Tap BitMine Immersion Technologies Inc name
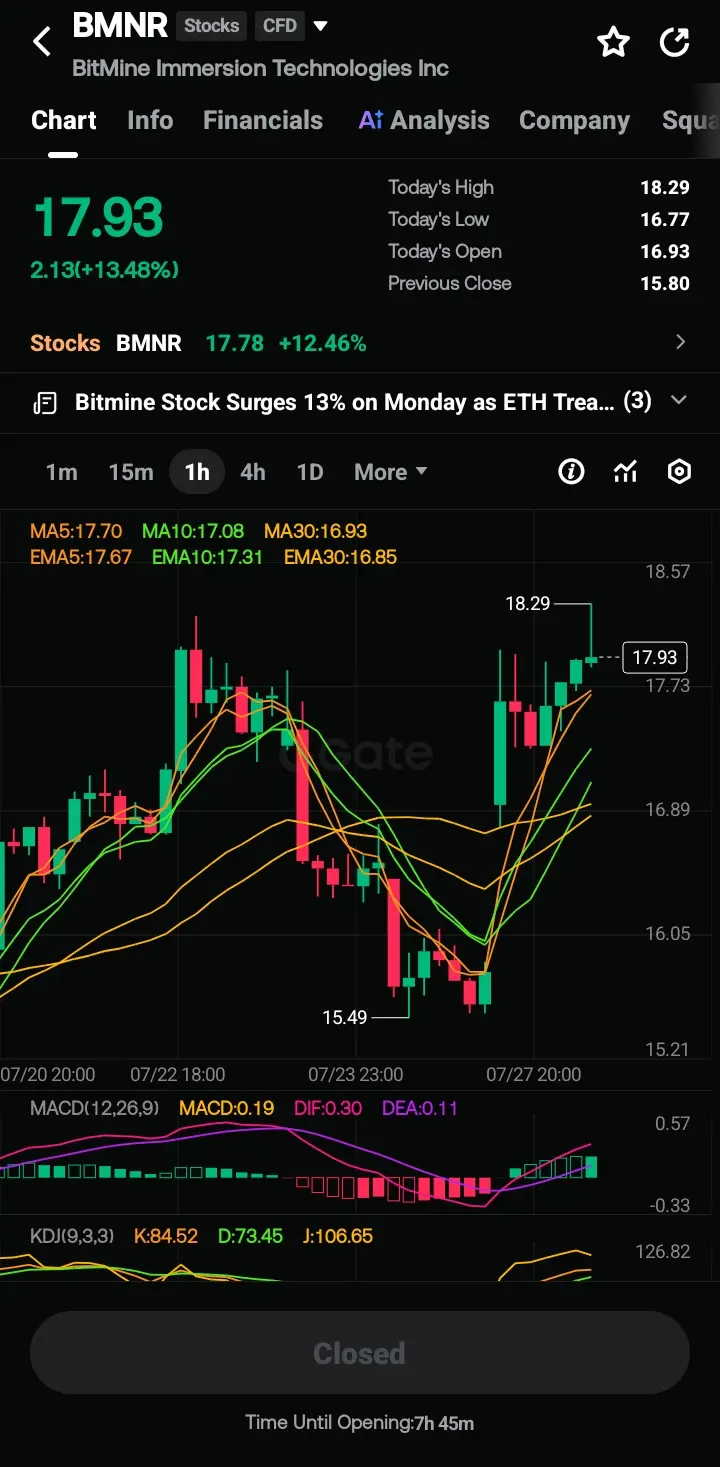This screenshot has height=1467, width=720. point(260,69)
